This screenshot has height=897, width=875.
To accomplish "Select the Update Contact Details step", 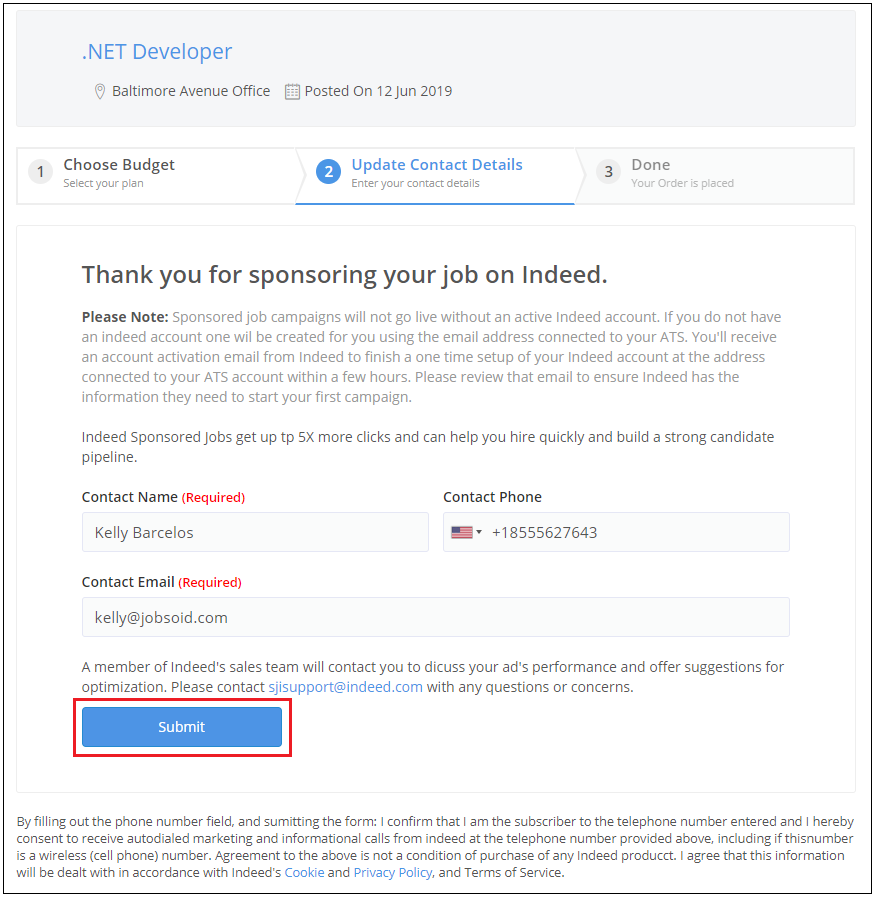I will point(437,165).
